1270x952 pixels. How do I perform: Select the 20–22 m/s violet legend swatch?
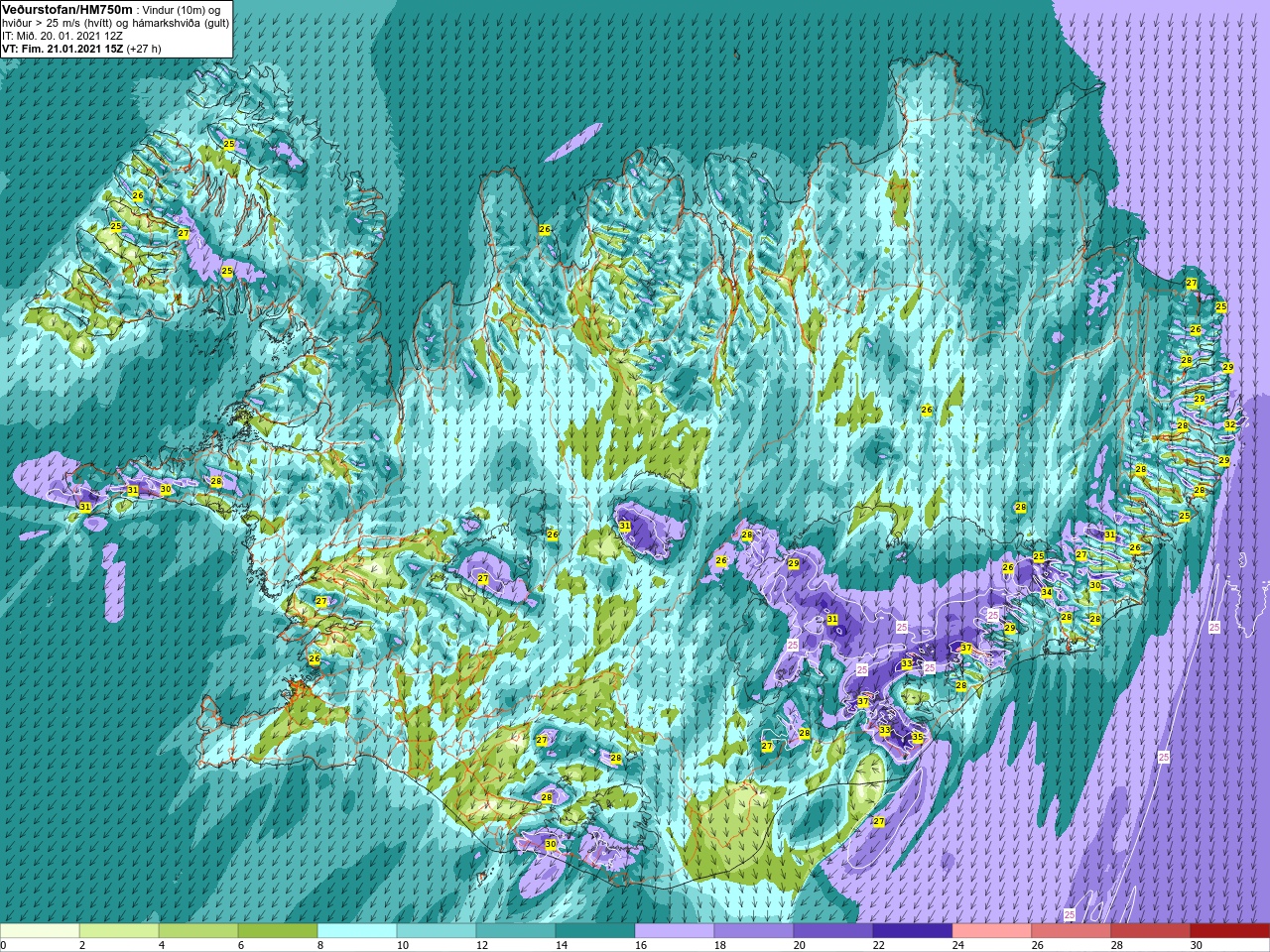coord(833,931)
